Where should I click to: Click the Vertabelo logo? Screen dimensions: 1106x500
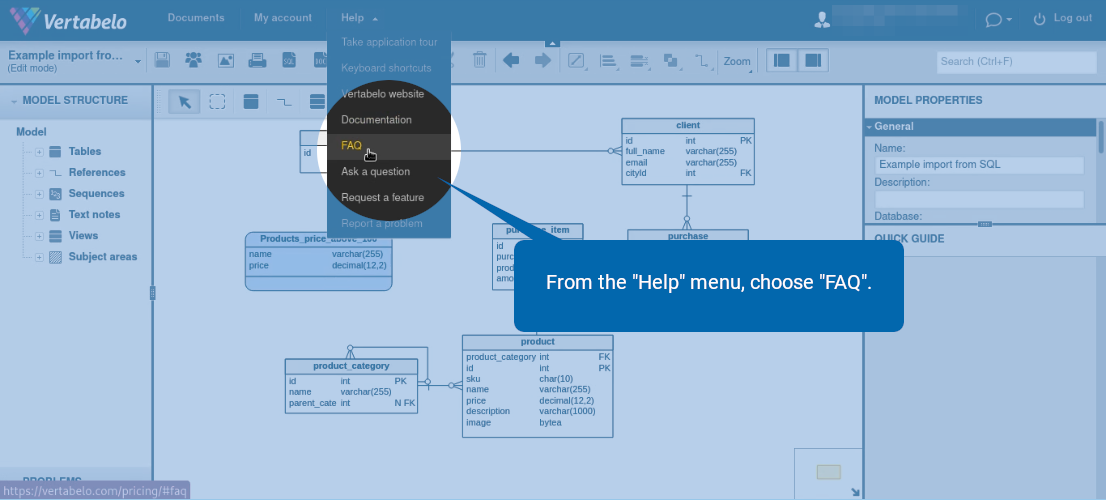[x=68, y=20]
